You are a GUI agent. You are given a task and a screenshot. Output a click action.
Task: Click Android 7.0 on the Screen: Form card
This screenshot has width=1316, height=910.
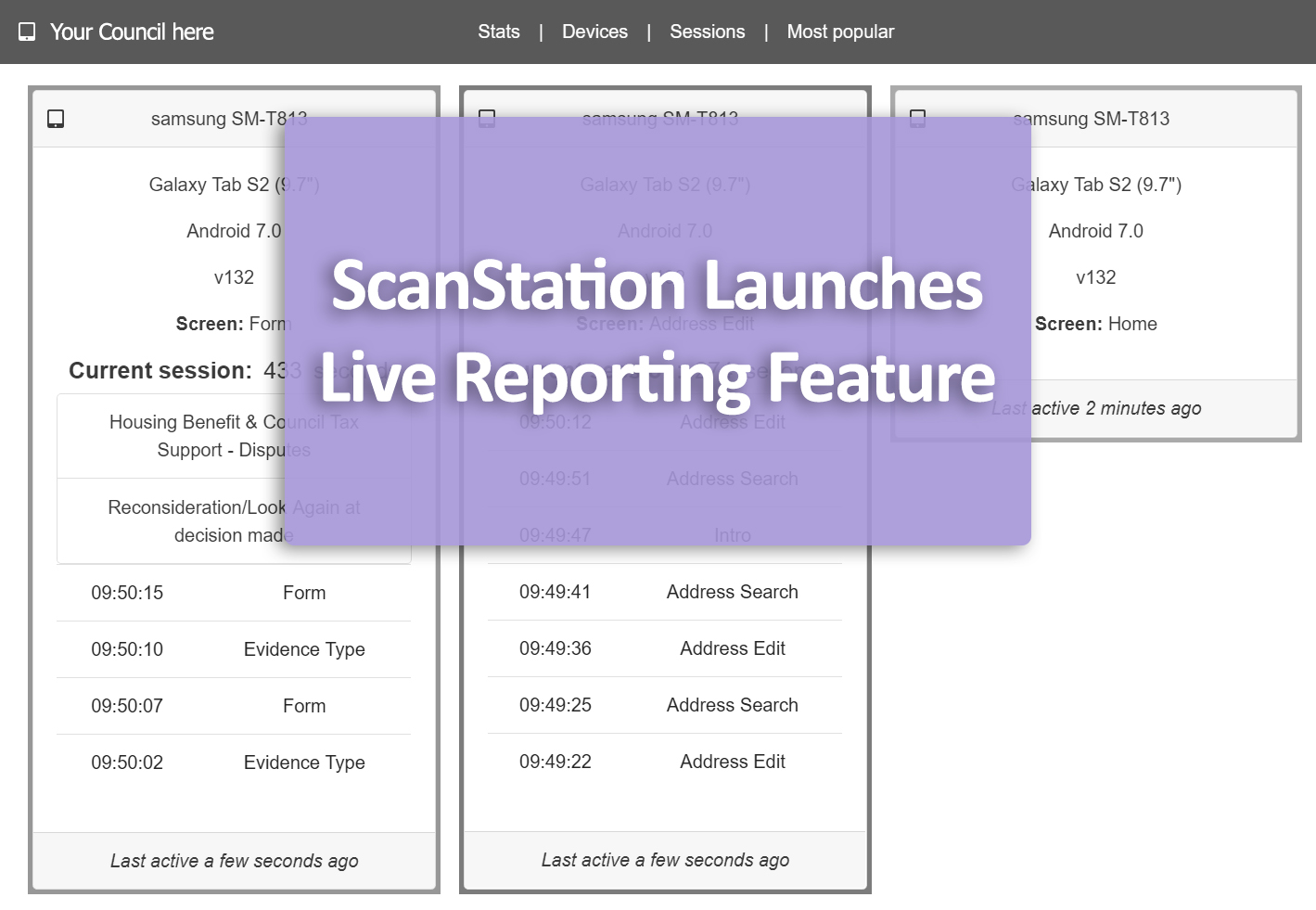(234, 231)
